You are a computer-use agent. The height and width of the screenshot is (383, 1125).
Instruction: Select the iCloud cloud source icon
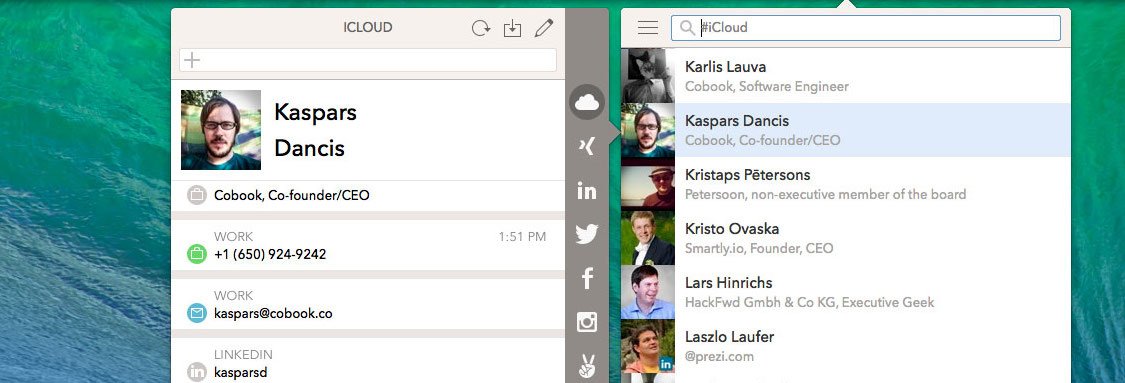point(587,103)
